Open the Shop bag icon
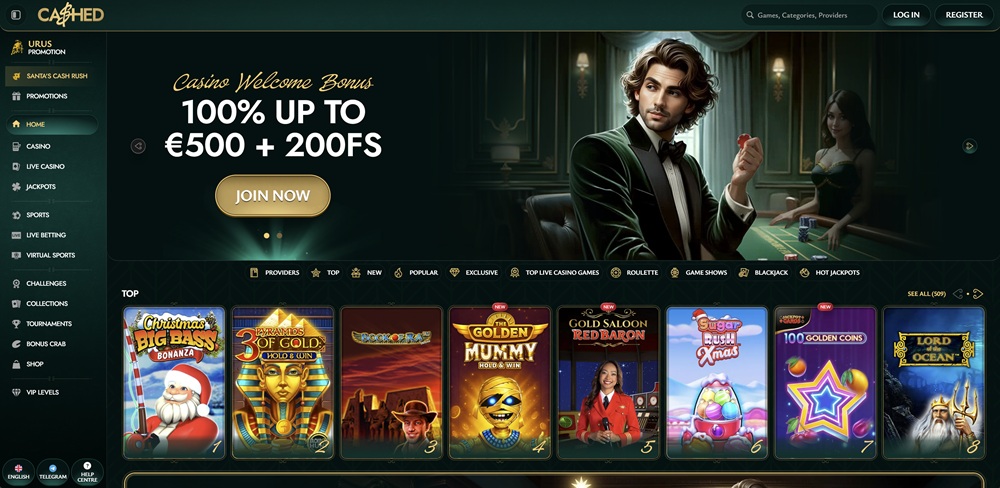Viewport: 1000px width, 488px height. [16, 364]
